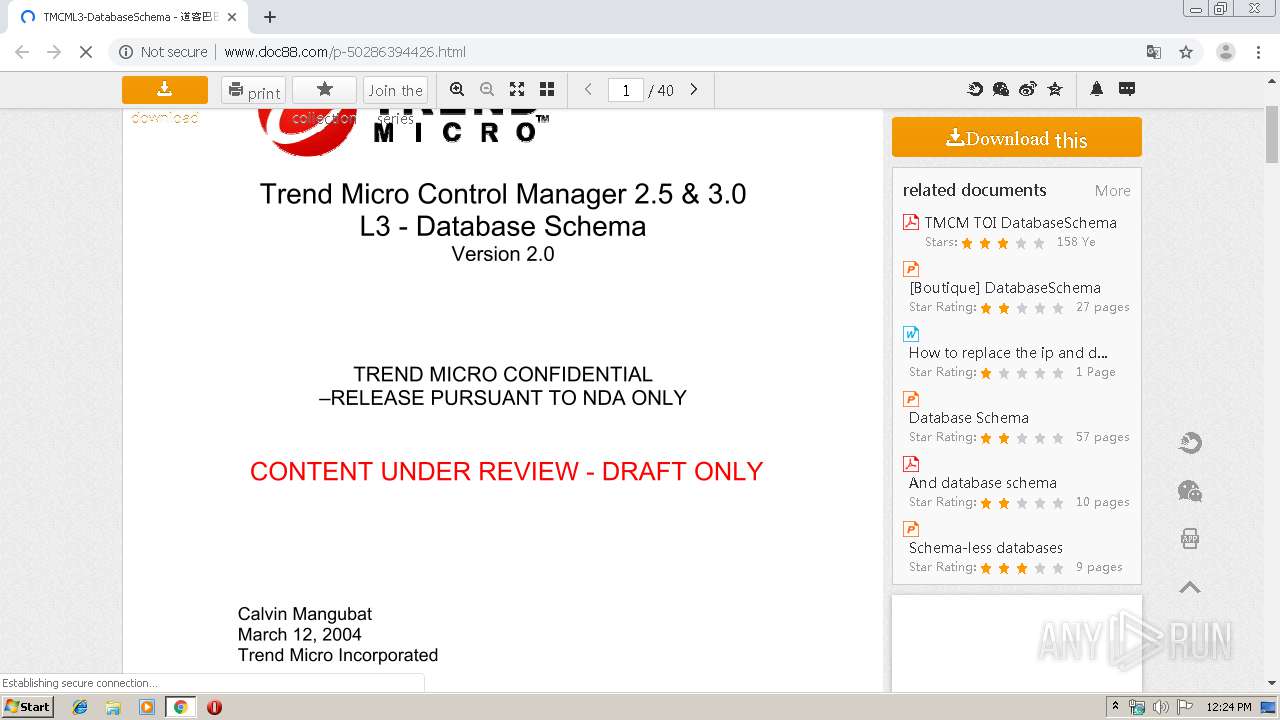Bookmark this page with the star icon

(1186, 52)
